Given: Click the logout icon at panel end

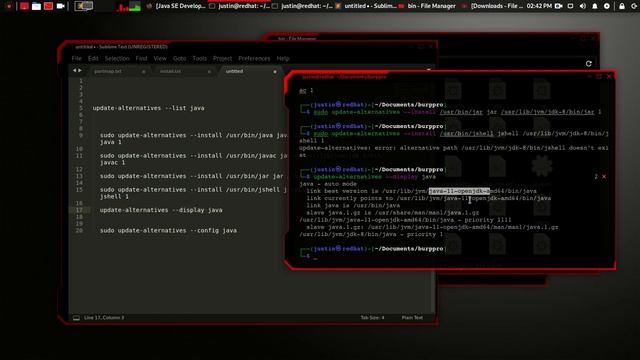Looking at the screenshot, I should click(x=634, y=6).
